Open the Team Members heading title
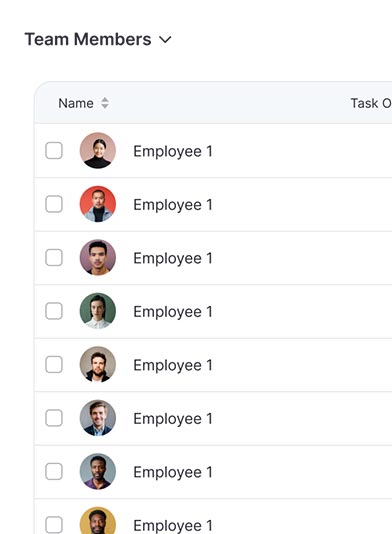The height and width of the screenshot is (534, 392). tap(88, 39)
